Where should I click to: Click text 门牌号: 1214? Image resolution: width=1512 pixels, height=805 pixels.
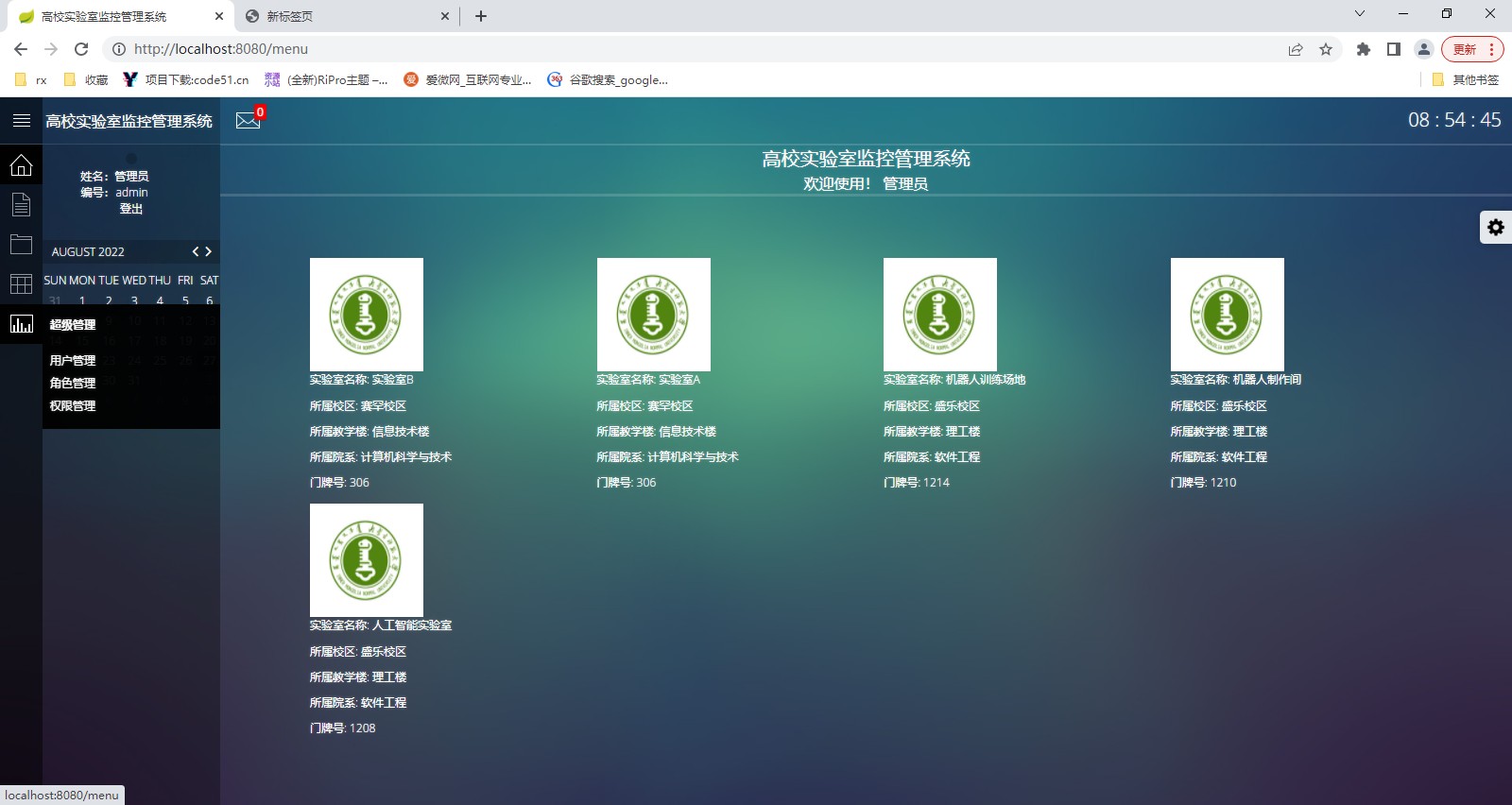pos(917,483)
